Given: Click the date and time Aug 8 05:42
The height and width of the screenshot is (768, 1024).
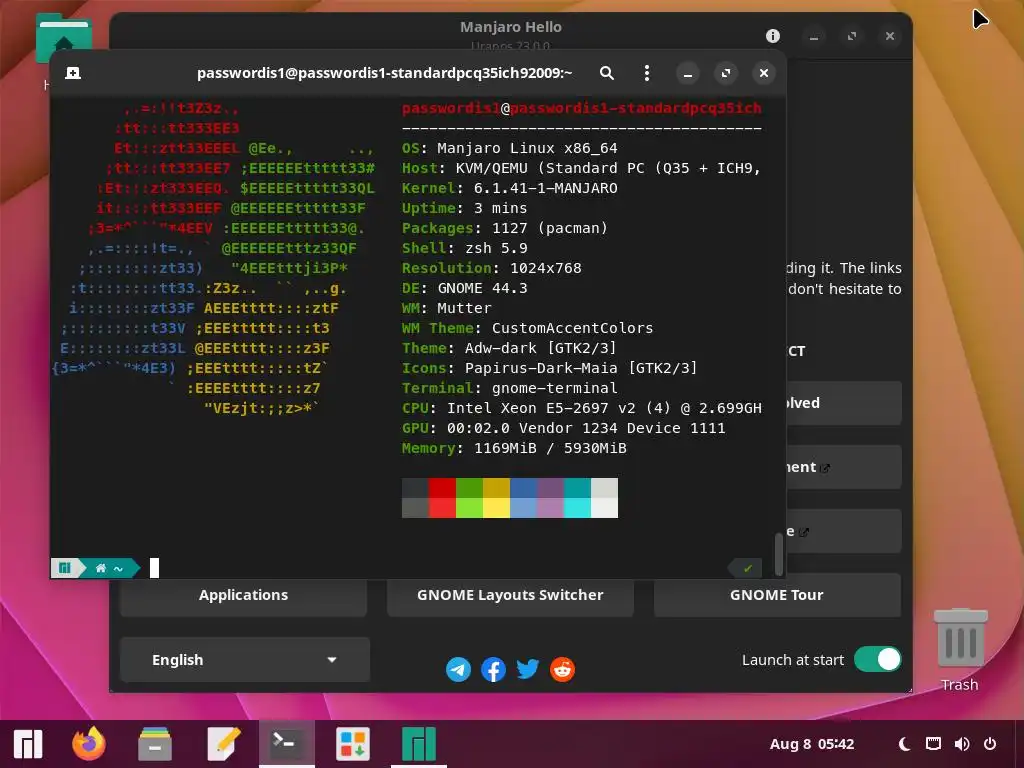Looking at the screenshot, I should pos(812,744).
